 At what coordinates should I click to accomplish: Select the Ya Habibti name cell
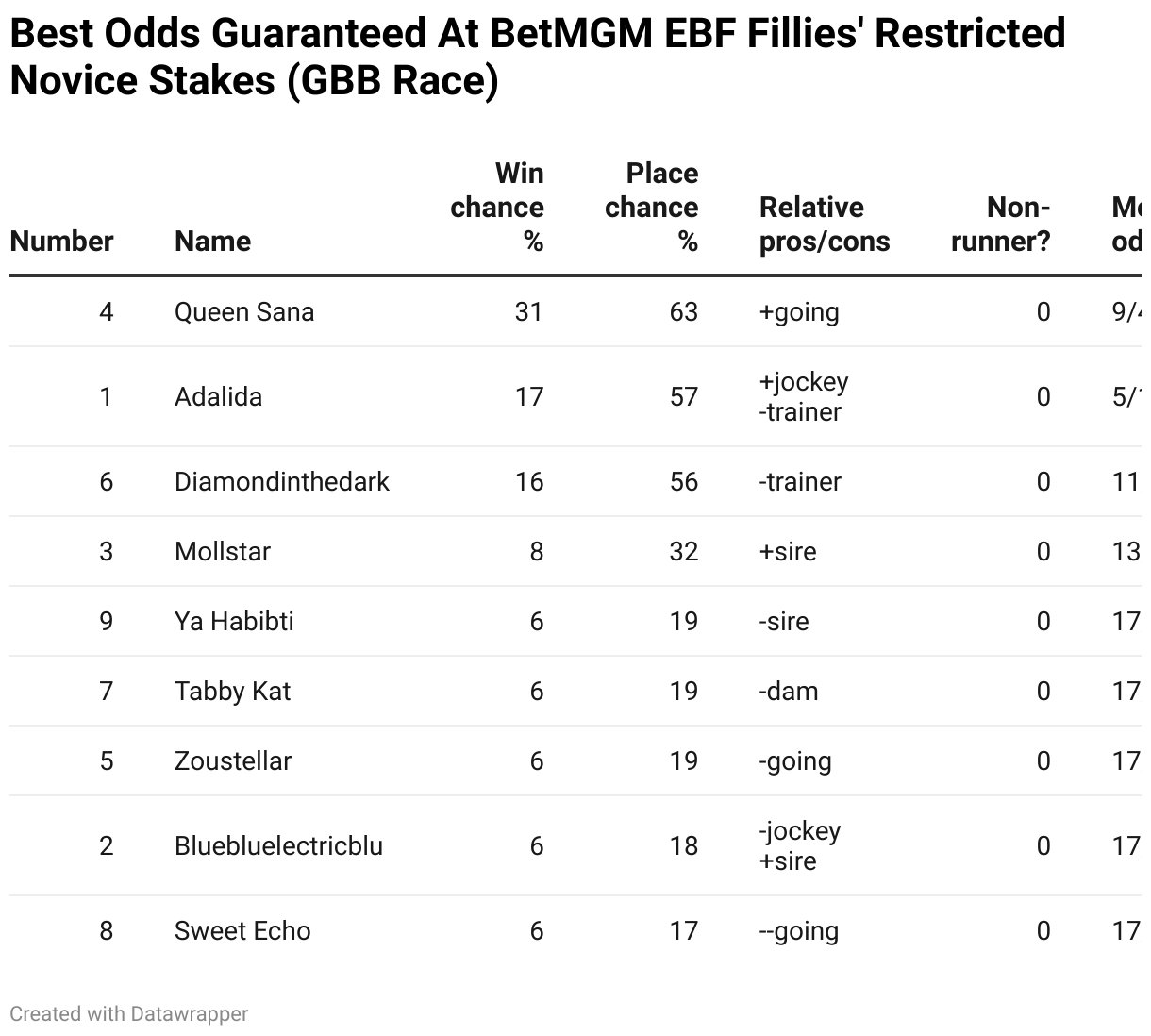click(234, 622)
